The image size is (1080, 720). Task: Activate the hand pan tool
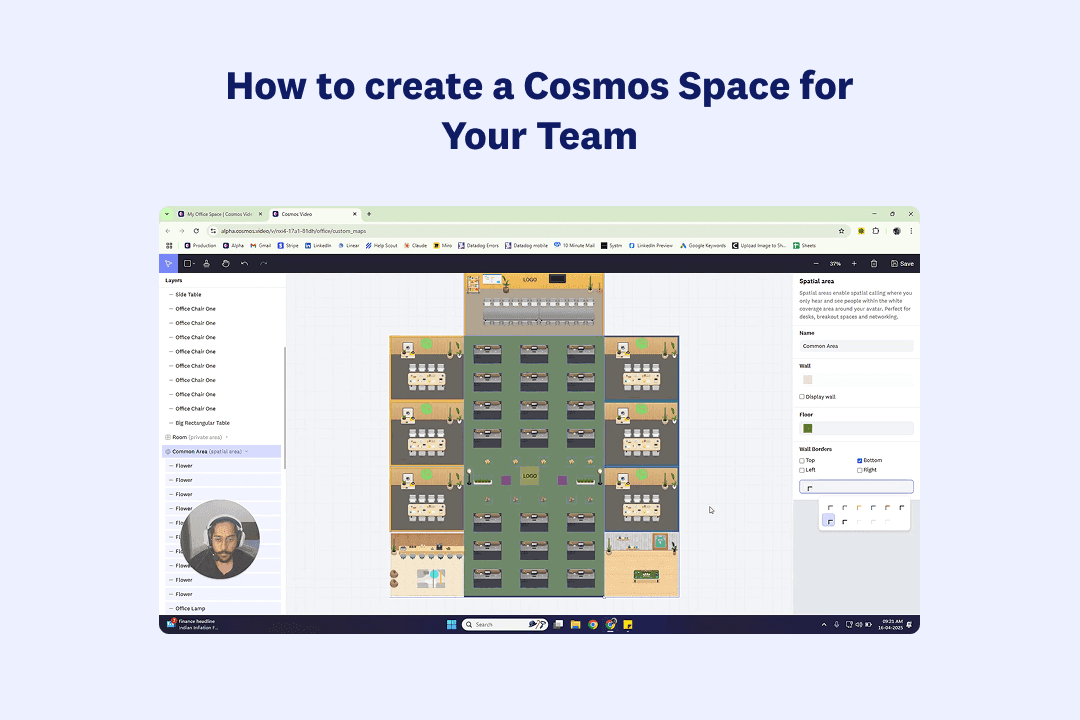click(225, 263)
